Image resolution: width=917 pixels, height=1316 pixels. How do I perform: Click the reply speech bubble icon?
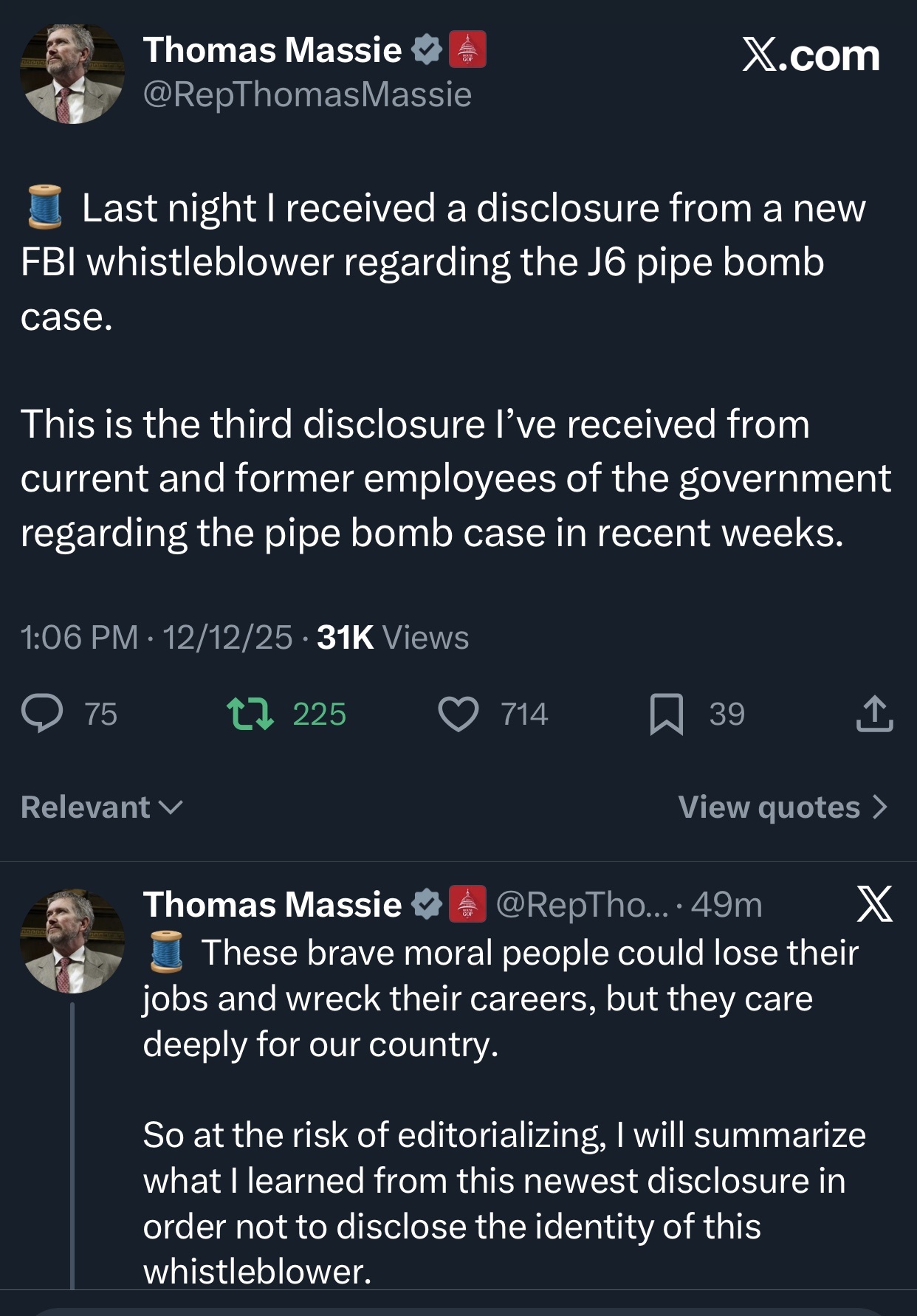pyautogui.click(x=42, y=714)
